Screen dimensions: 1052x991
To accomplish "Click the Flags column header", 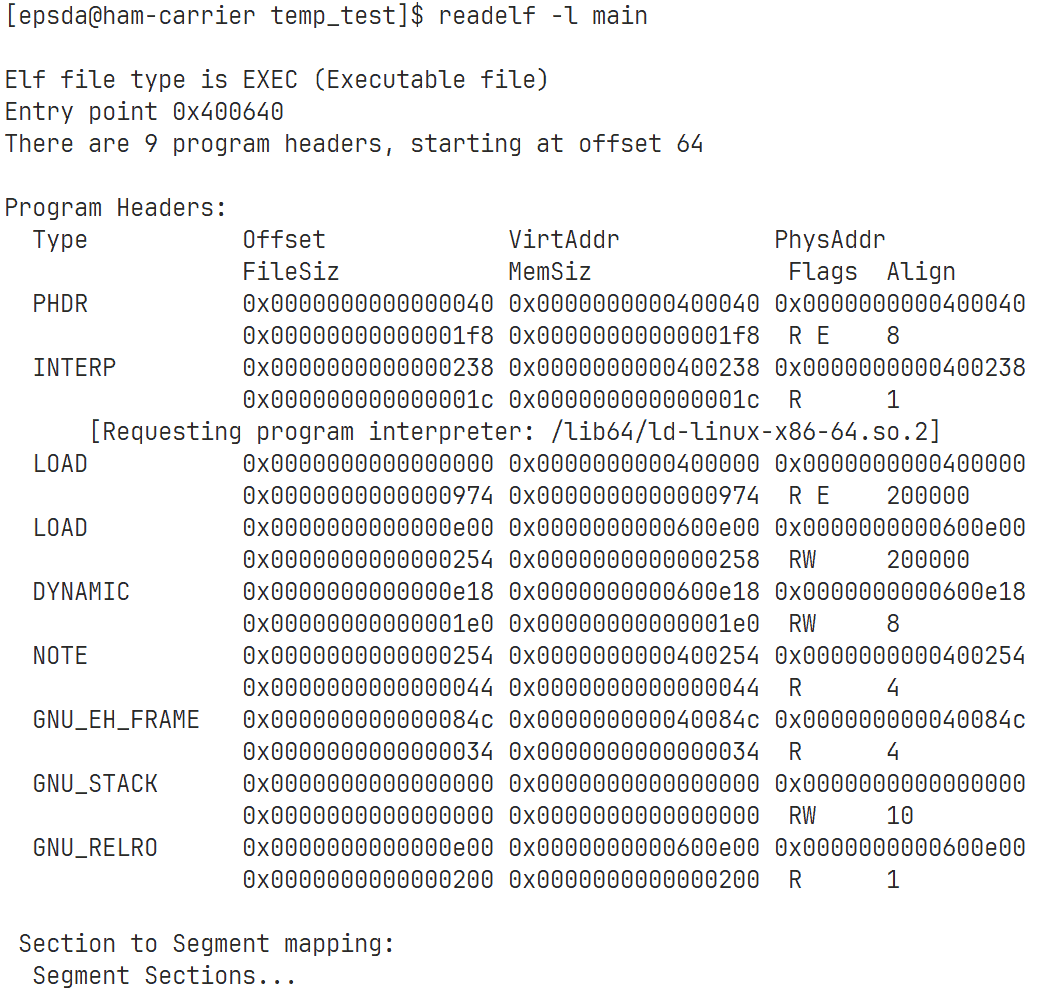I will (x=823, y=272).
